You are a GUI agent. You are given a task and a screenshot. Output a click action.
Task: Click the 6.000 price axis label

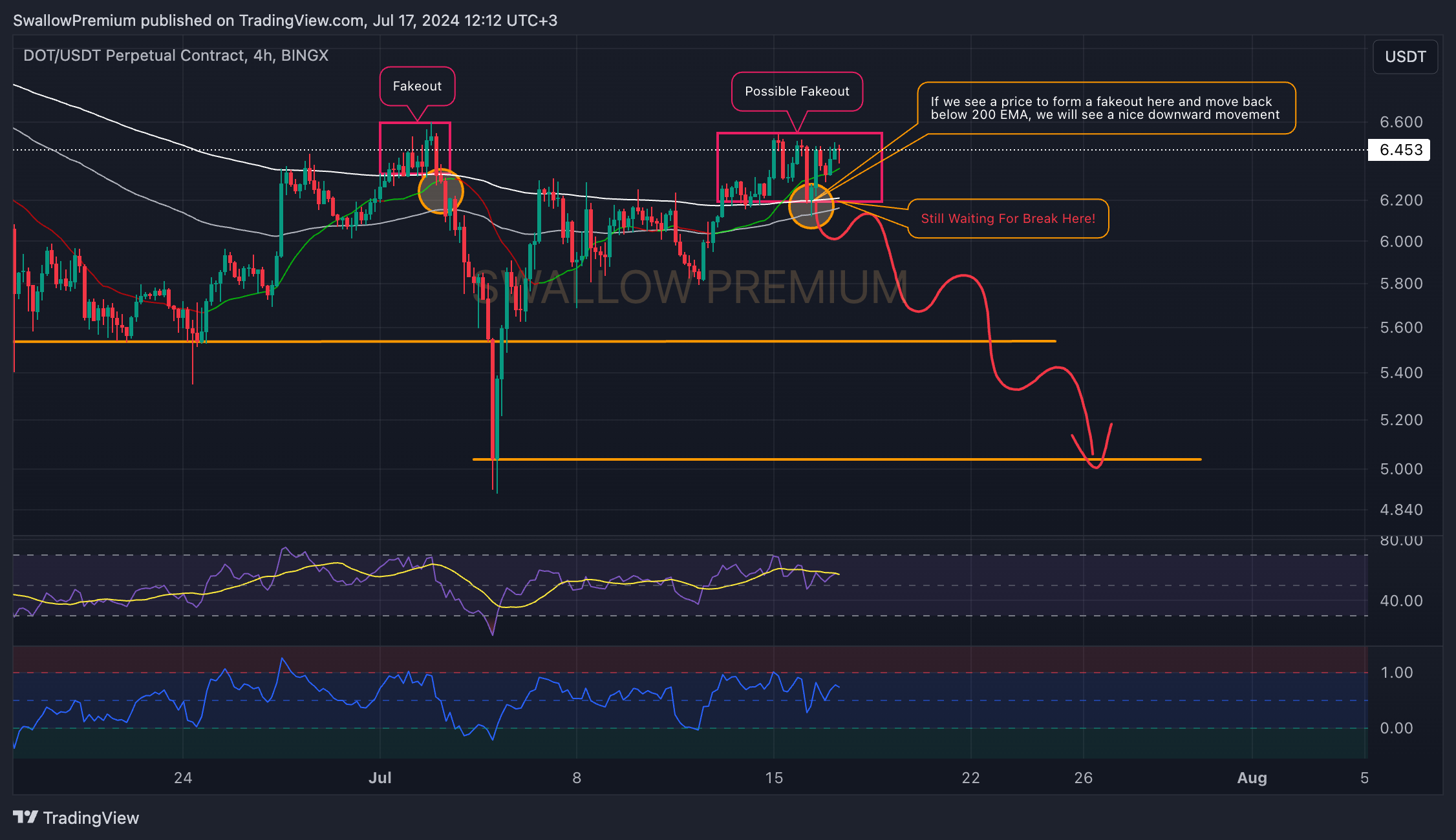coord(1401,242)
